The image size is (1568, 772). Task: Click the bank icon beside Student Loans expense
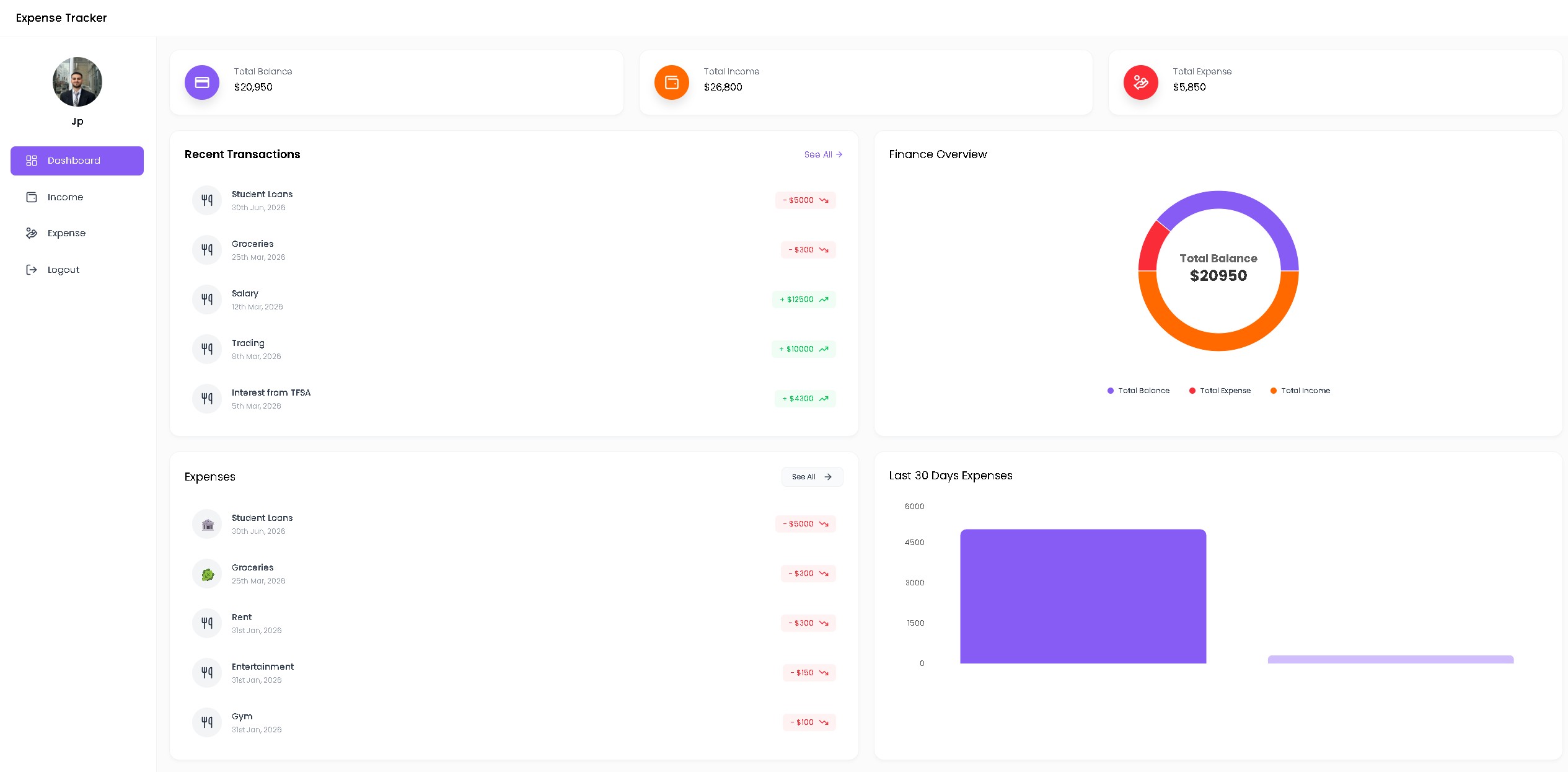207,524
